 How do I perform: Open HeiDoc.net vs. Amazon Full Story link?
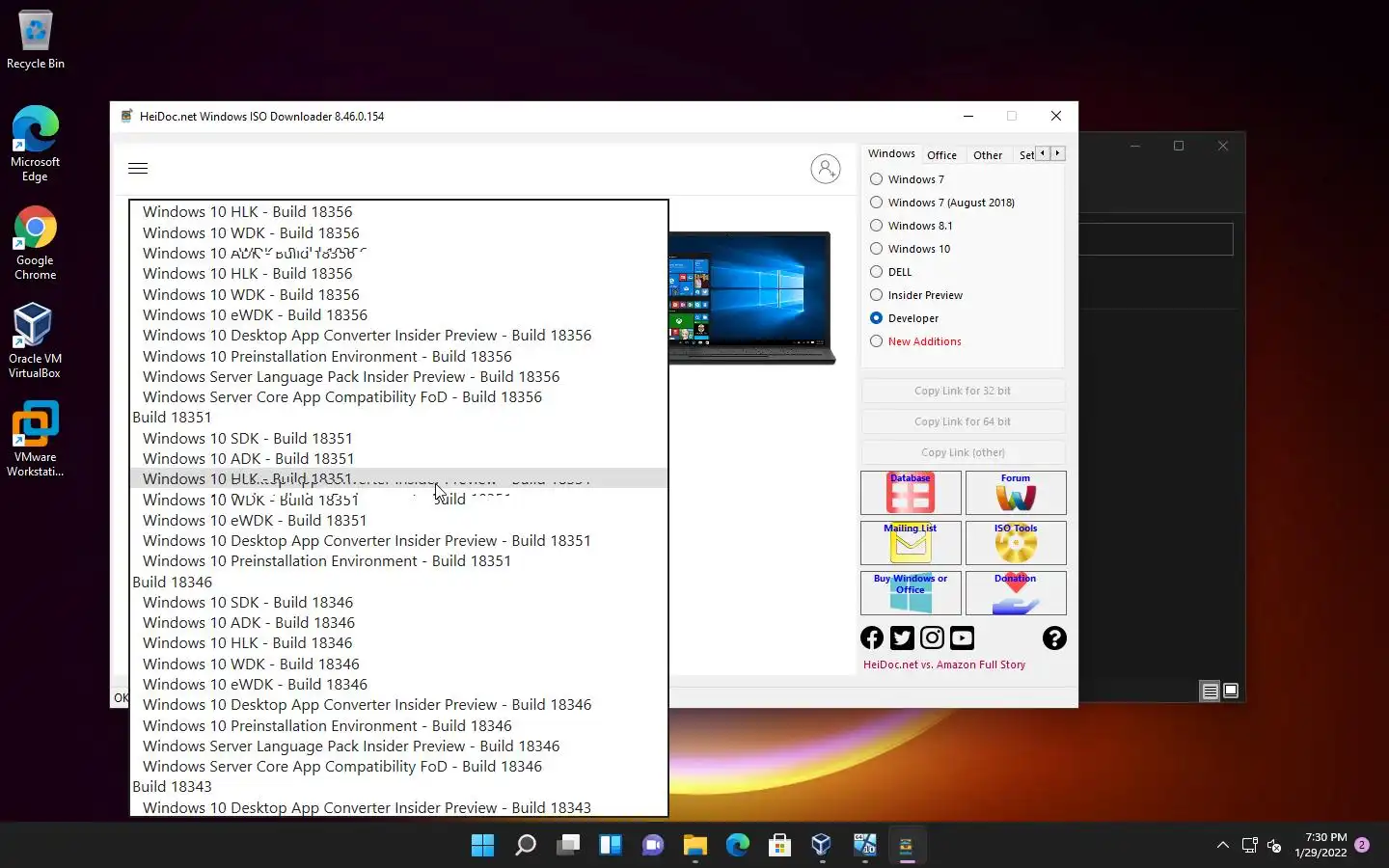coord(944,665)
